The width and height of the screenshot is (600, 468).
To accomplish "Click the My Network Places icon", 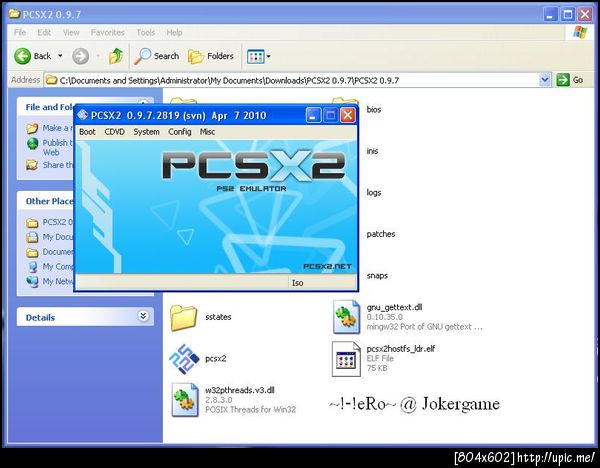I will (33, 281).
